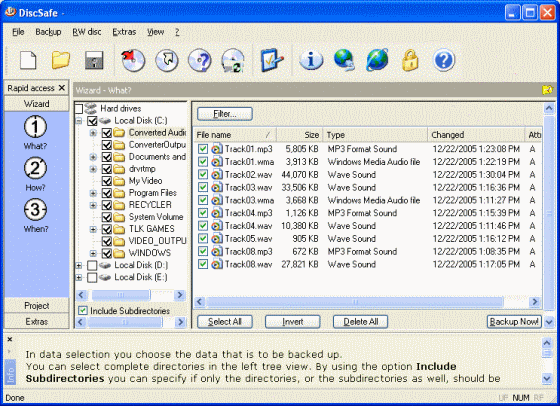
Task: Expand the Program Files folder node
Action: pyautogui.click(x=93, y=193)
